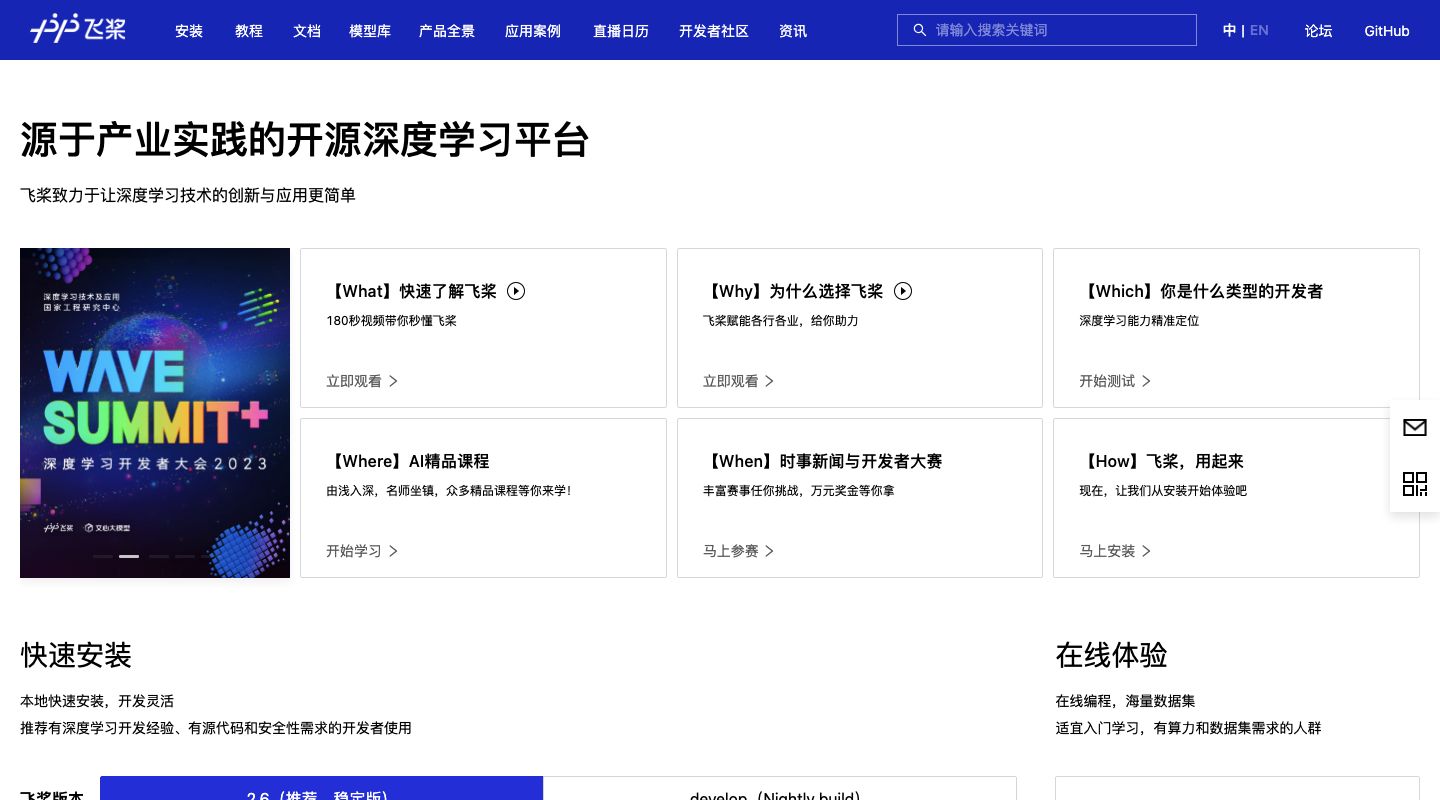This screenshot has width=1440, height=800.
Task: Click the WAVE SUMMIT+ banner image
Action: [x=155, y=413]
